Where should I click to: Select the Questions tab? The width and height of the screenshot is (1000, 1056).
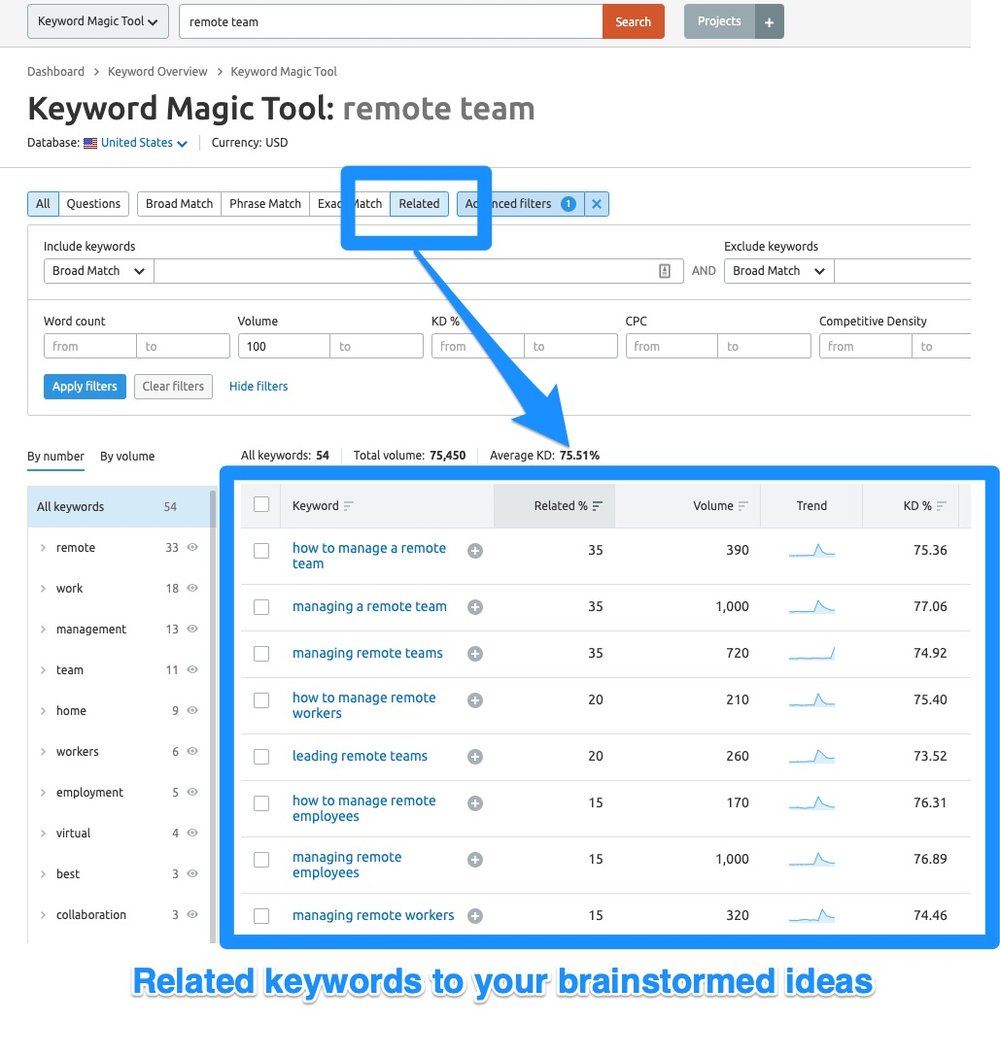(x=94, y=204)
